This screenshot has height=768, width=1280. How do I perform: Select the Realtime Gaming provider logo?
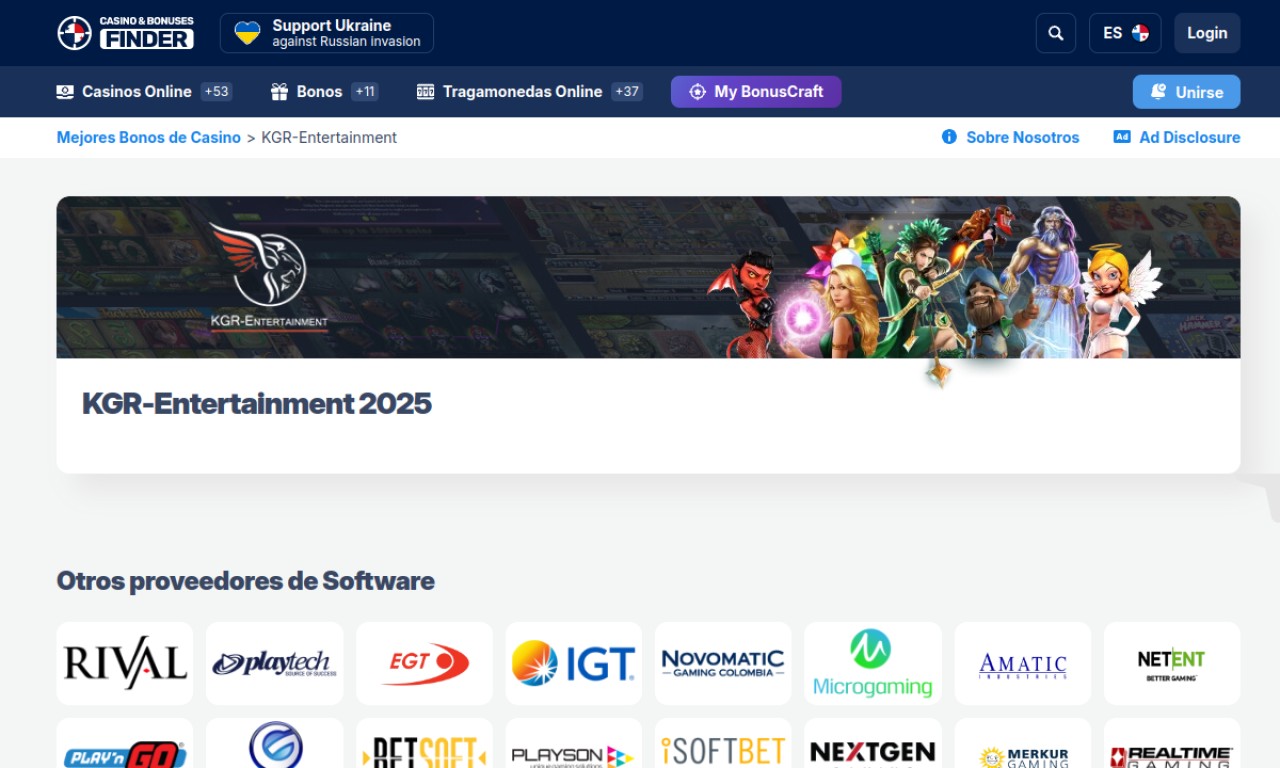point(1172,743)
